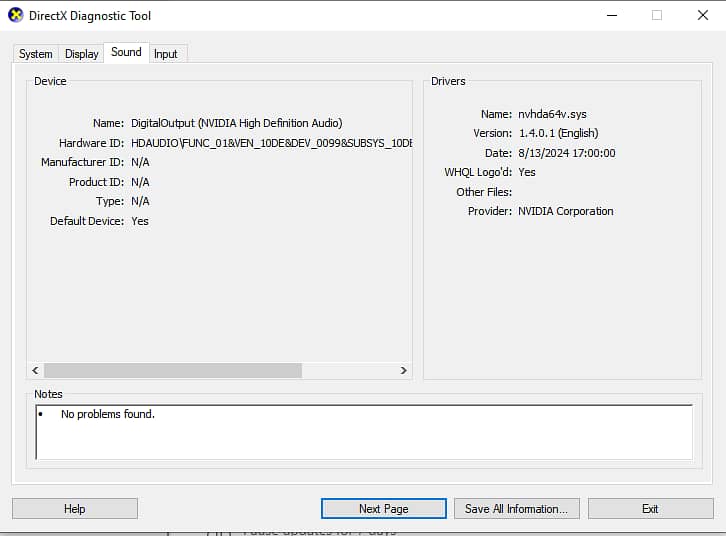Click the Hardware ID label

pyautogui.click(x=91, y=143)
